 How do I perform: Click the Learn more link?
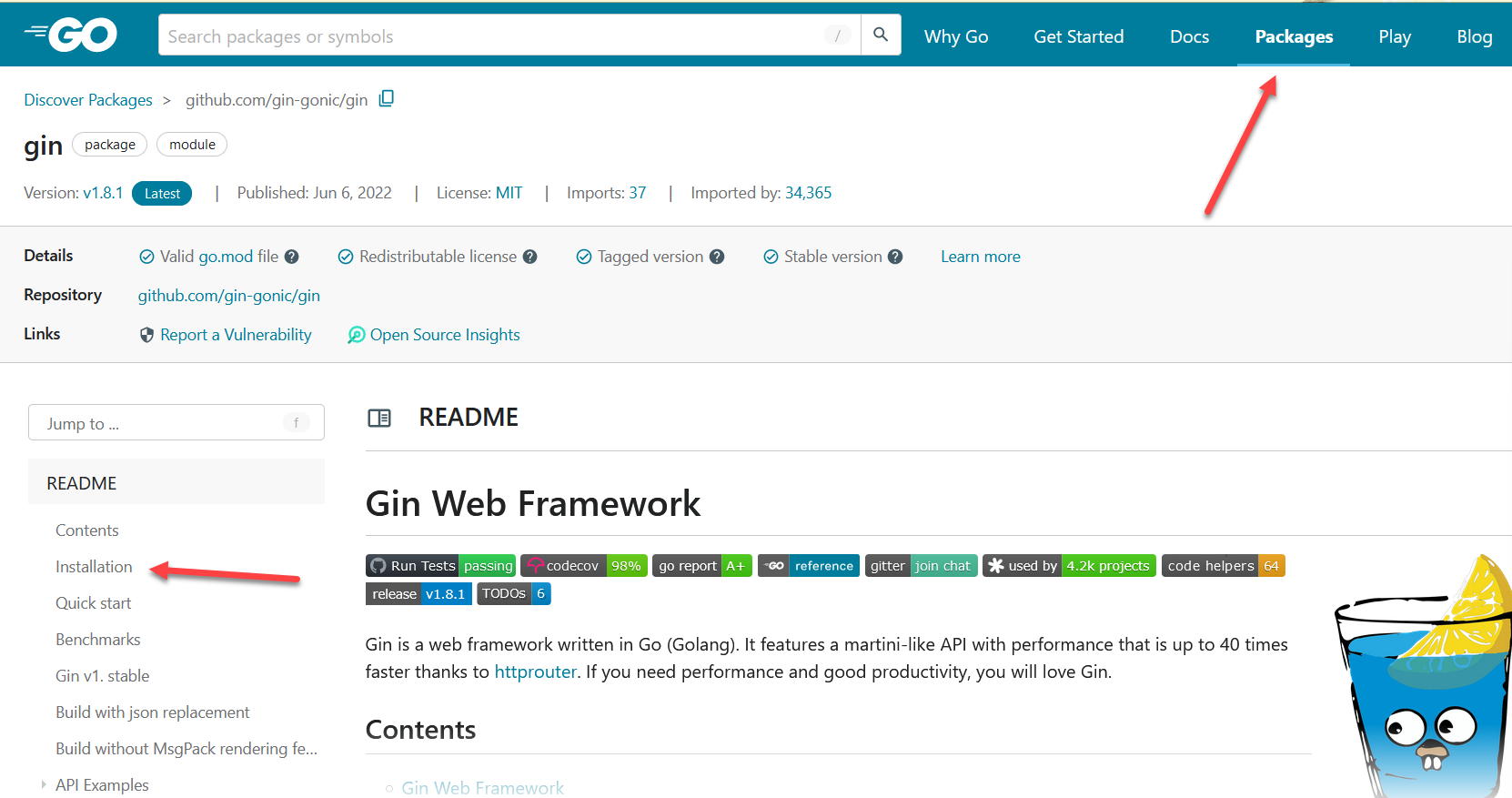[x=980, y=257]
